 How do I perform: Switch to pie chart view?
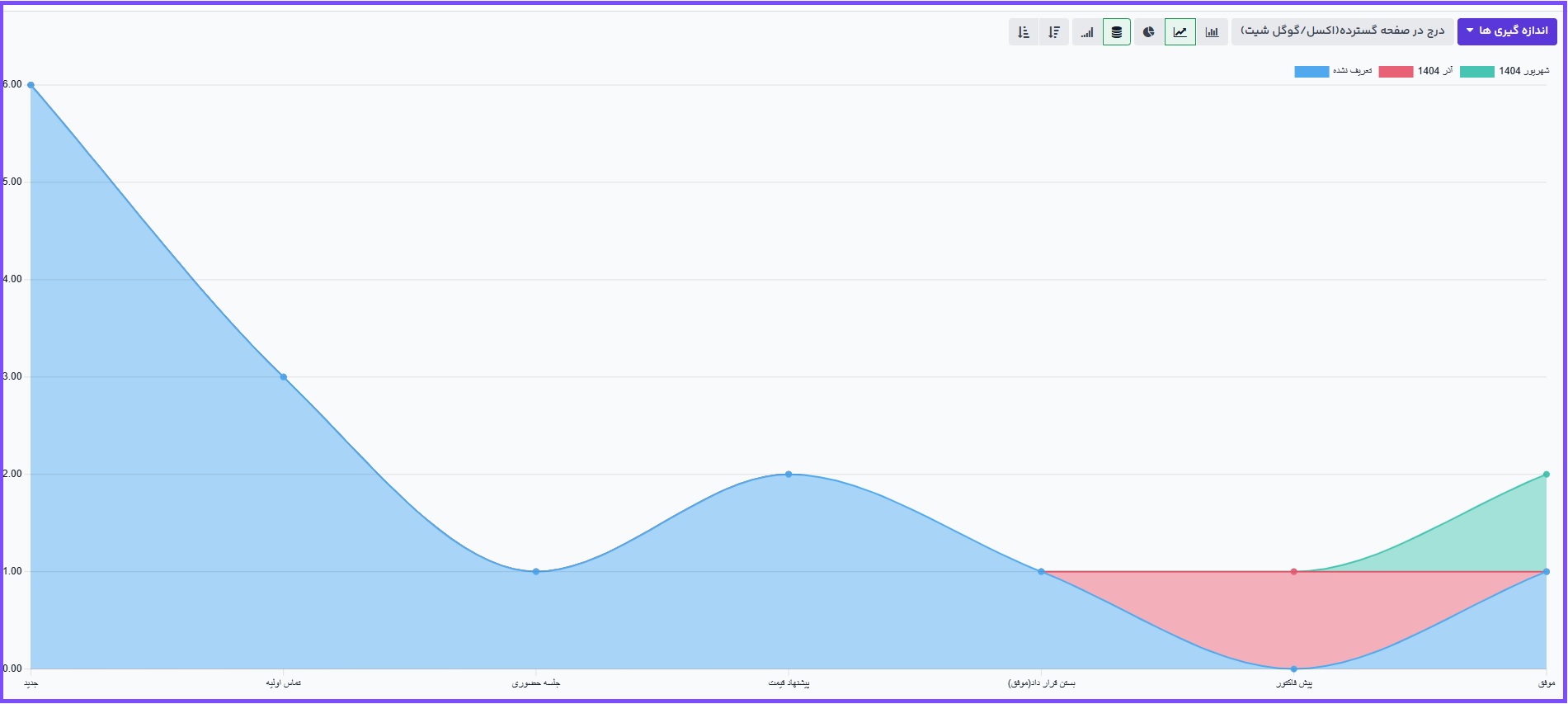1148,32
